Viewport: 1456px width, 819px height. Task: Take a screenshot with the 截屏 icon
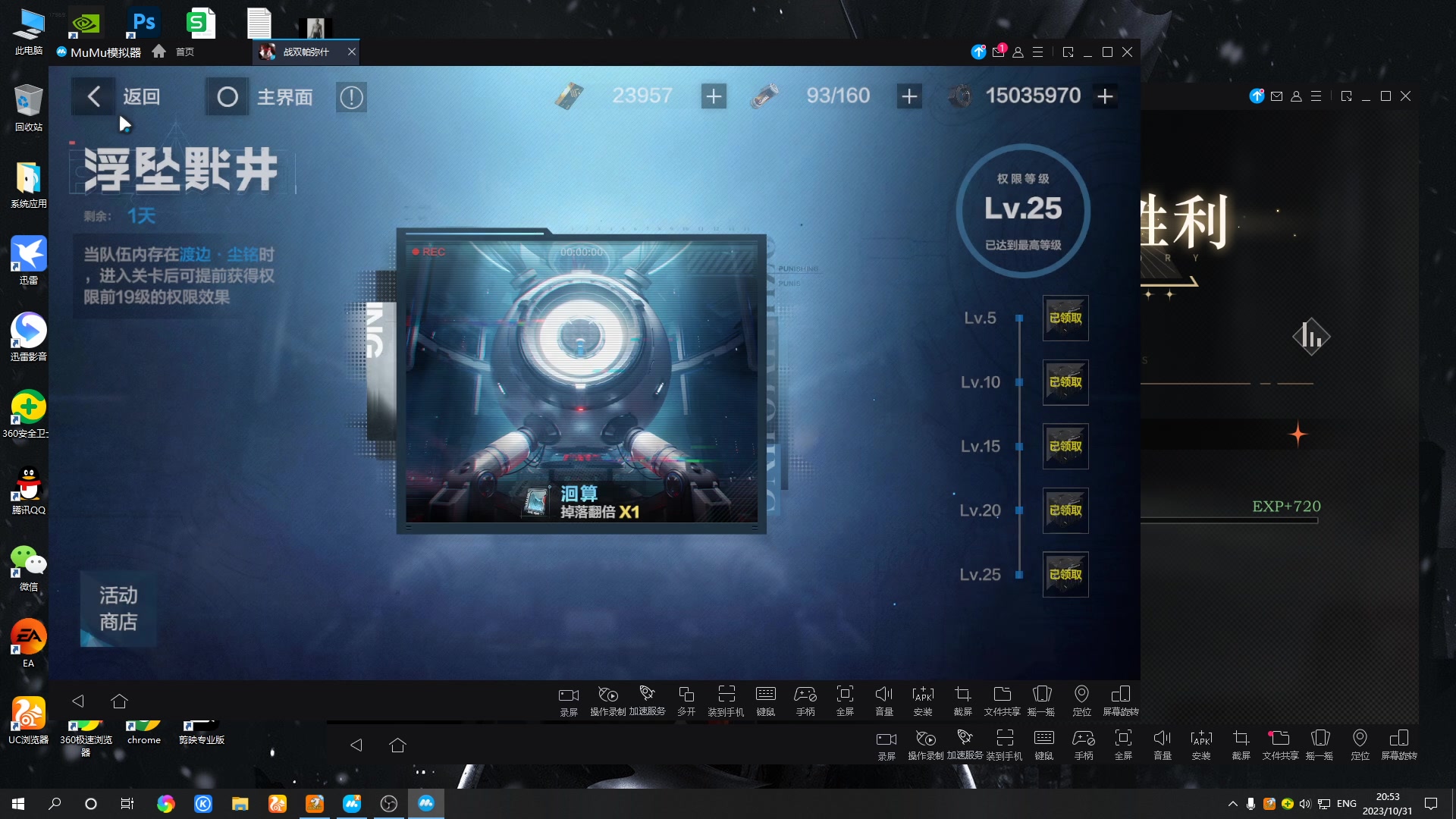click(x=962, y=699)
